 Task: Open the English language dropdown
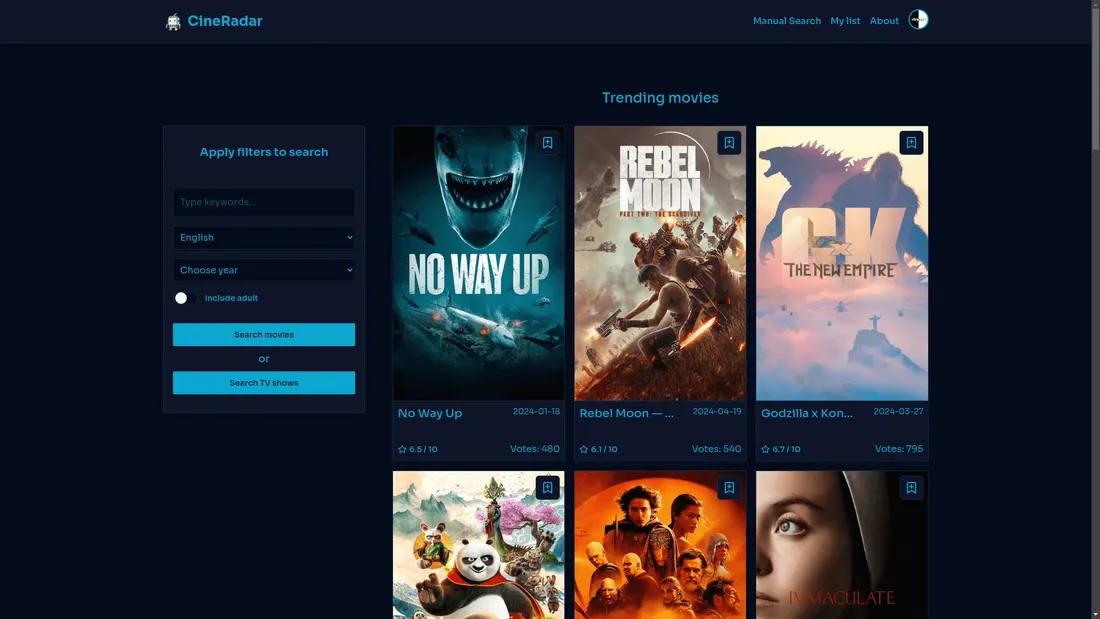(264, 237)
